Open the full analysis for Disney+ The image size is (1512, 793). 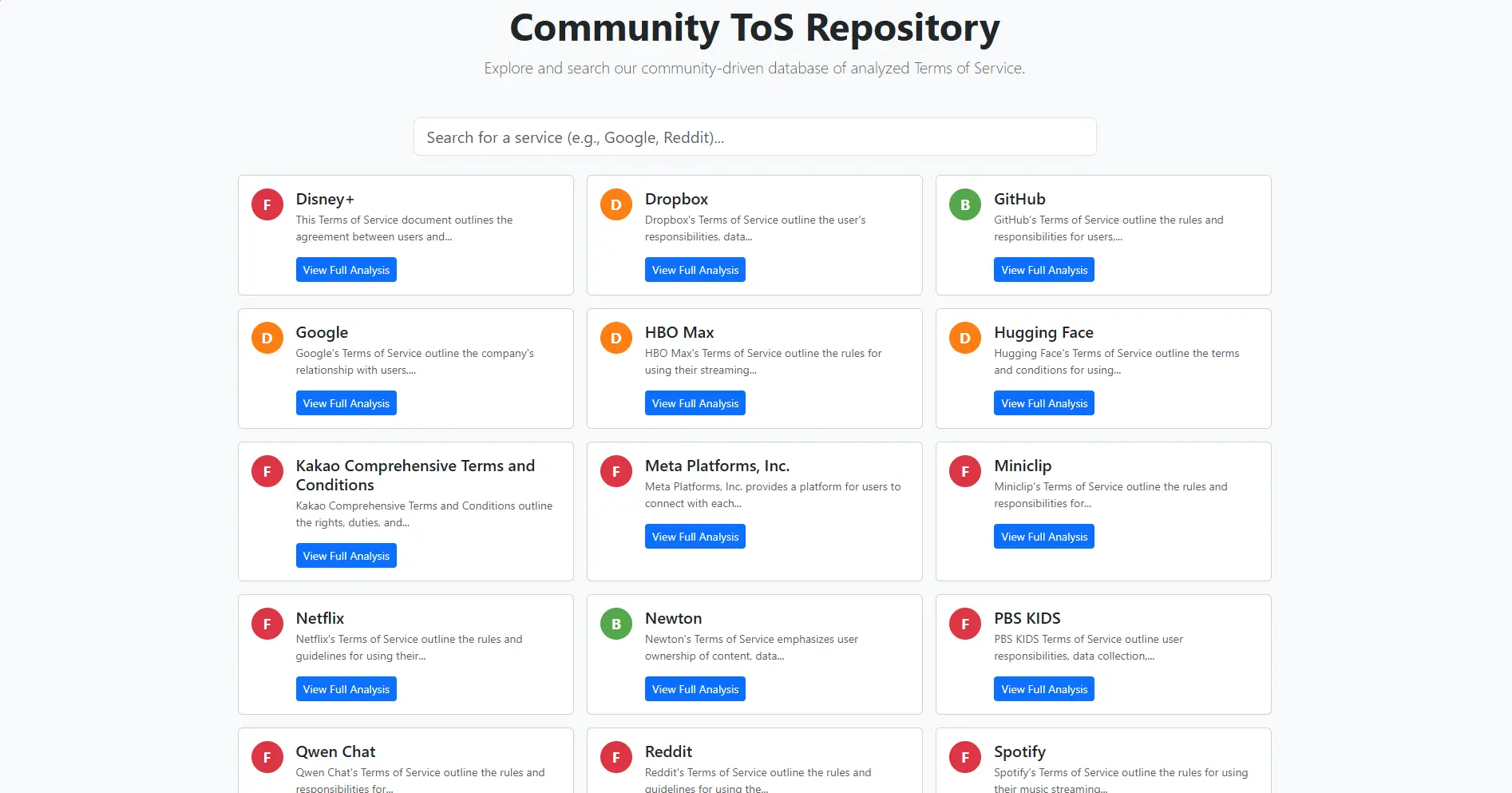(346, 270)
